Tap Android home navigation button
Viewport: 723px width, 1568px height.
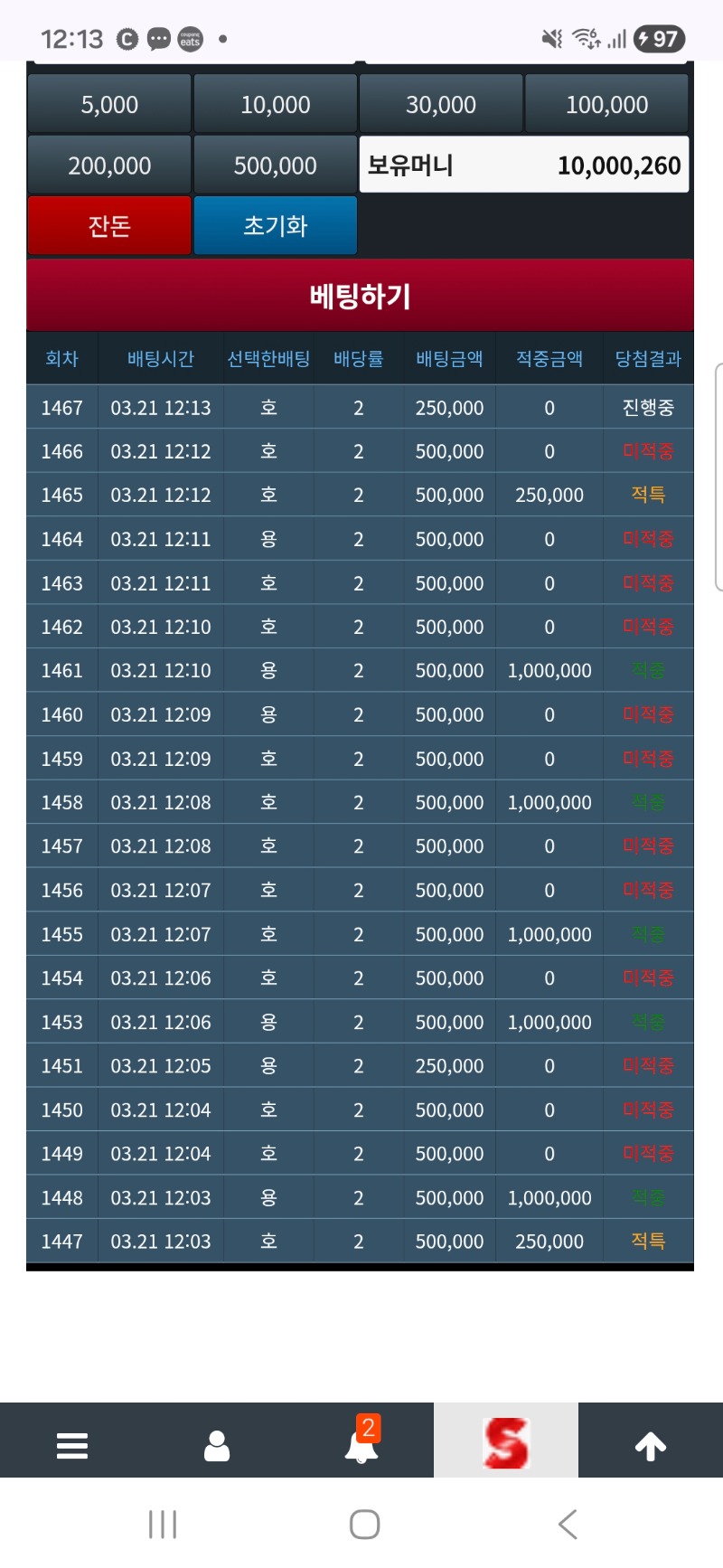pos(364,1525)
